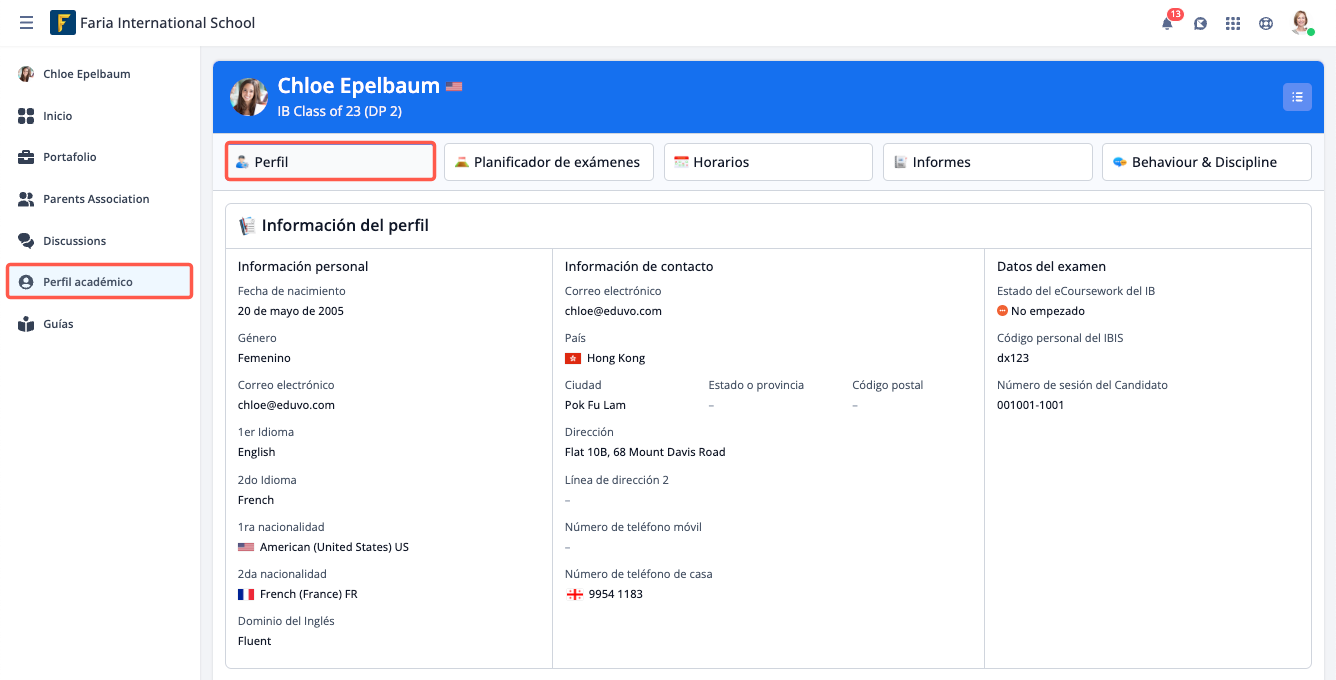Open the apps grid launcher
Image resolution: width=1336 pixels, height=680 pixels.
tap(1233, 24)
